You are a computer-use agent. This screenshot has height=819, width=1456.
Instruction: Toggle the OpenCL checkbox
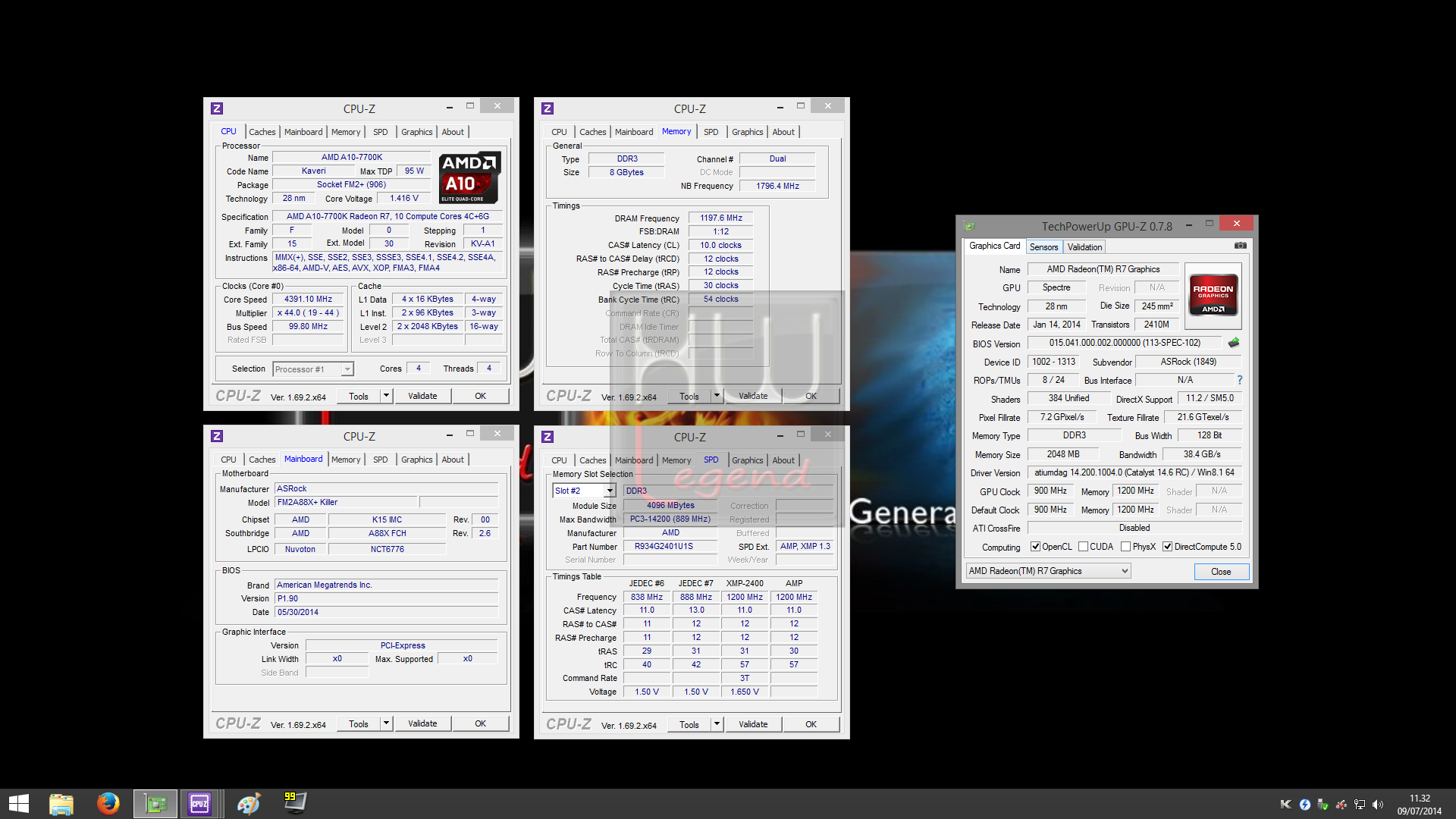click(1035, 547)
